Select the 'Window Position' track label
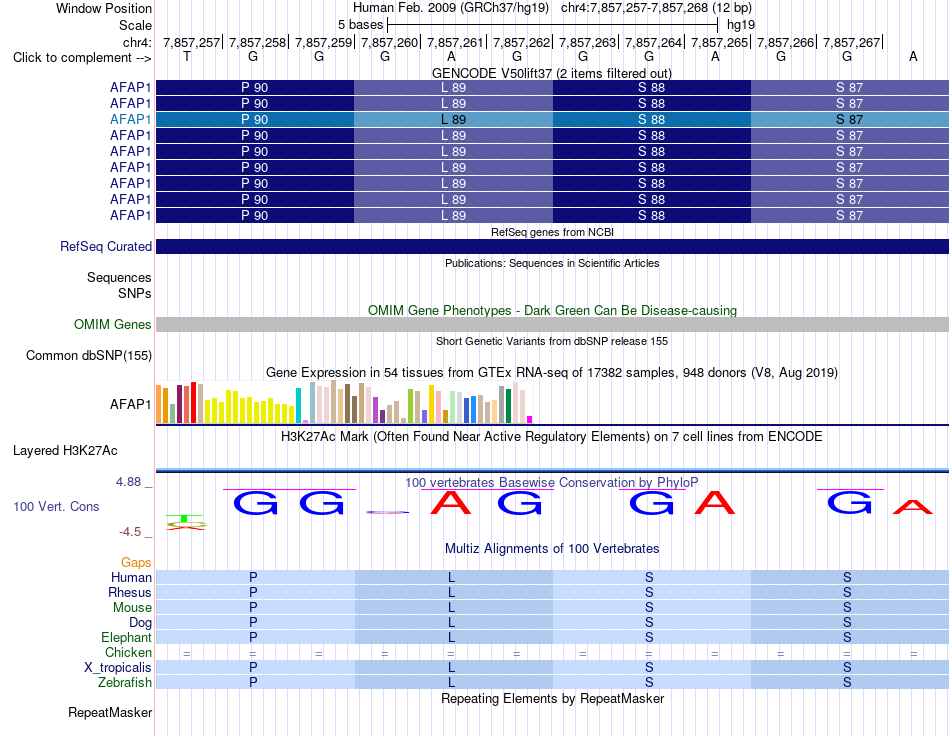Screen dimensions: 950x736 pos(104,8)
